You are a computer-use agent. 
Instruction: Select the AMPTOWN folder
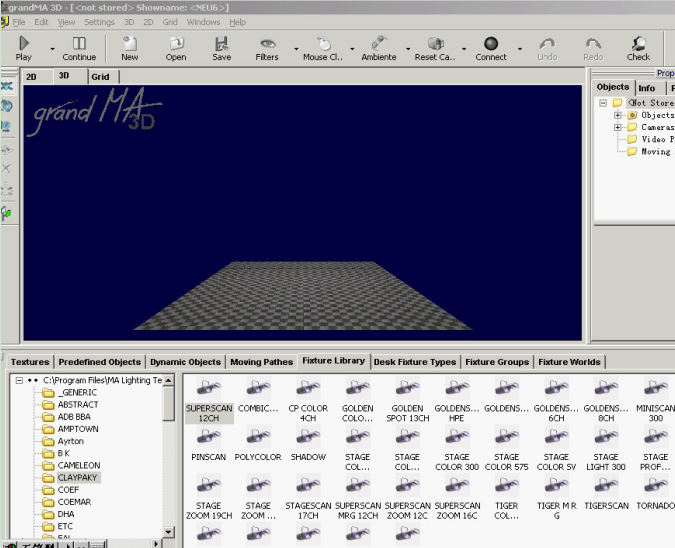(x=78, y=429)
